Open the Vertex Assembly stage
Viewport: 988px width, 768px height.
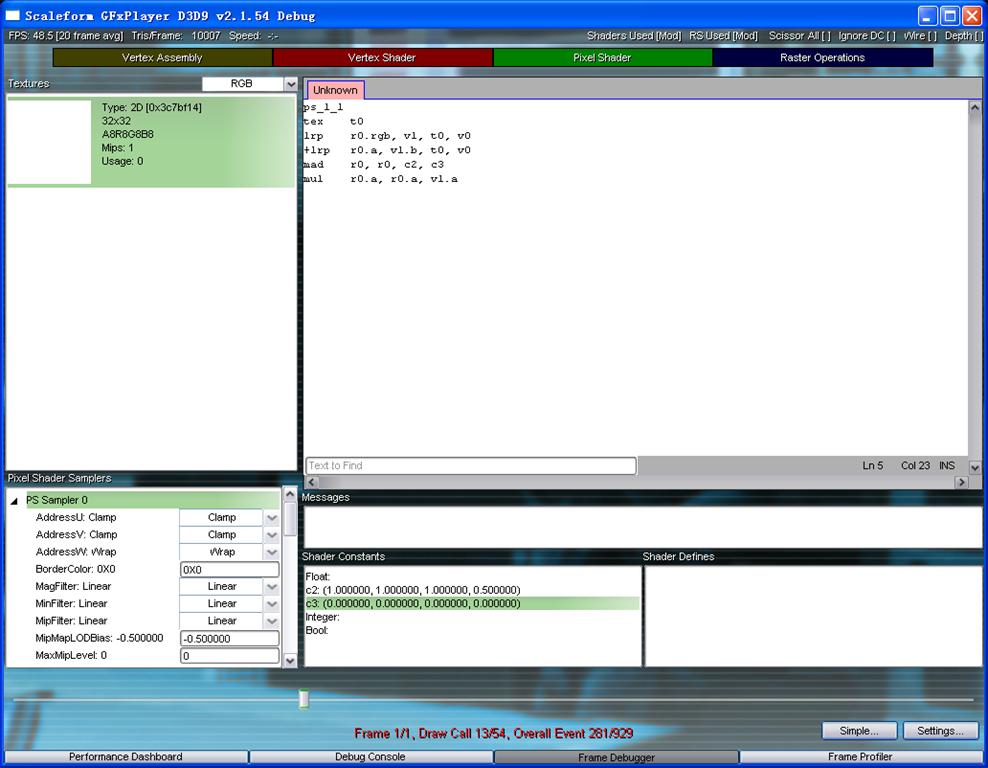tap(163, 57)
